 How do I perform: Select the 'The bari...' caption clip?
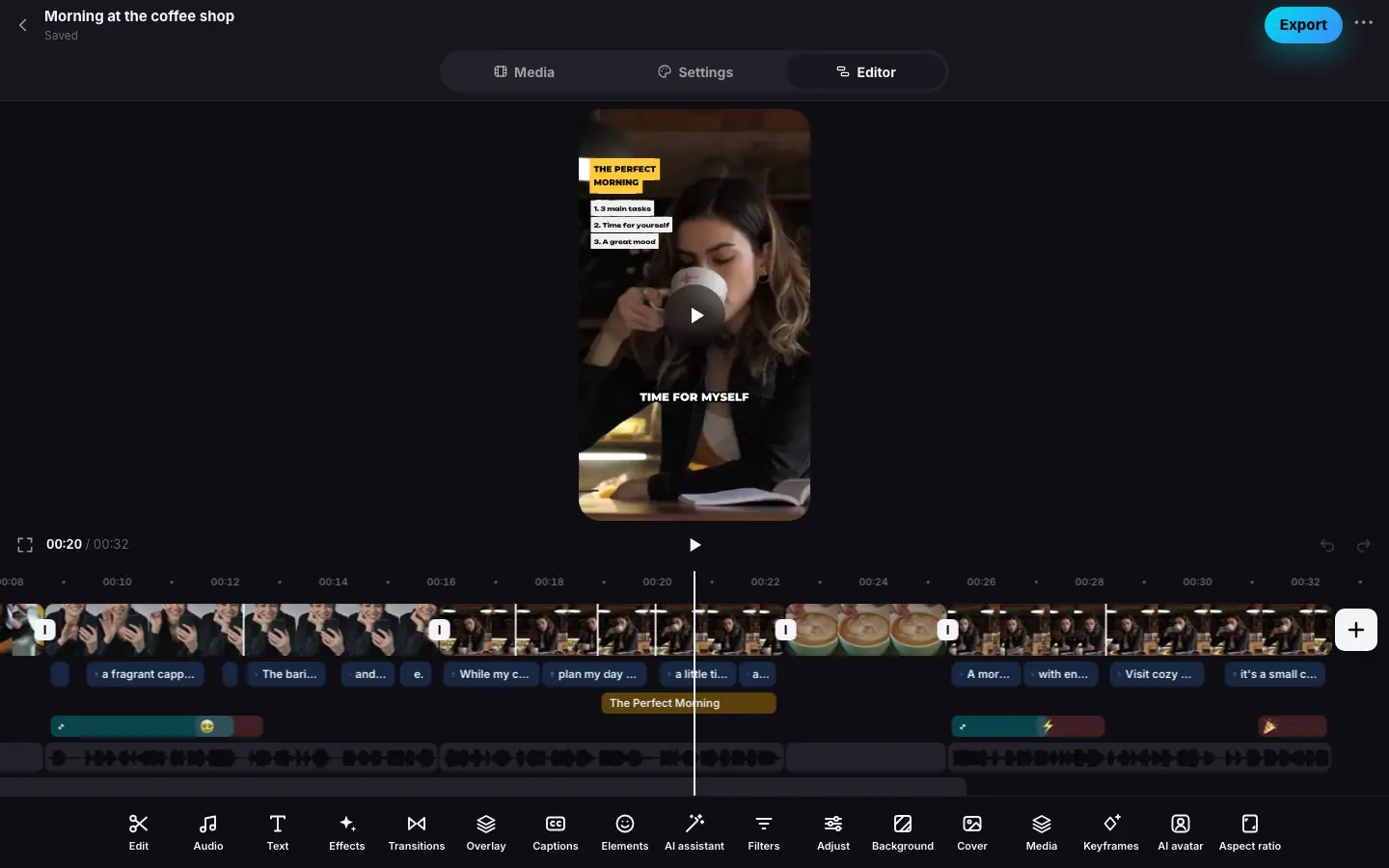coord(286,674)
